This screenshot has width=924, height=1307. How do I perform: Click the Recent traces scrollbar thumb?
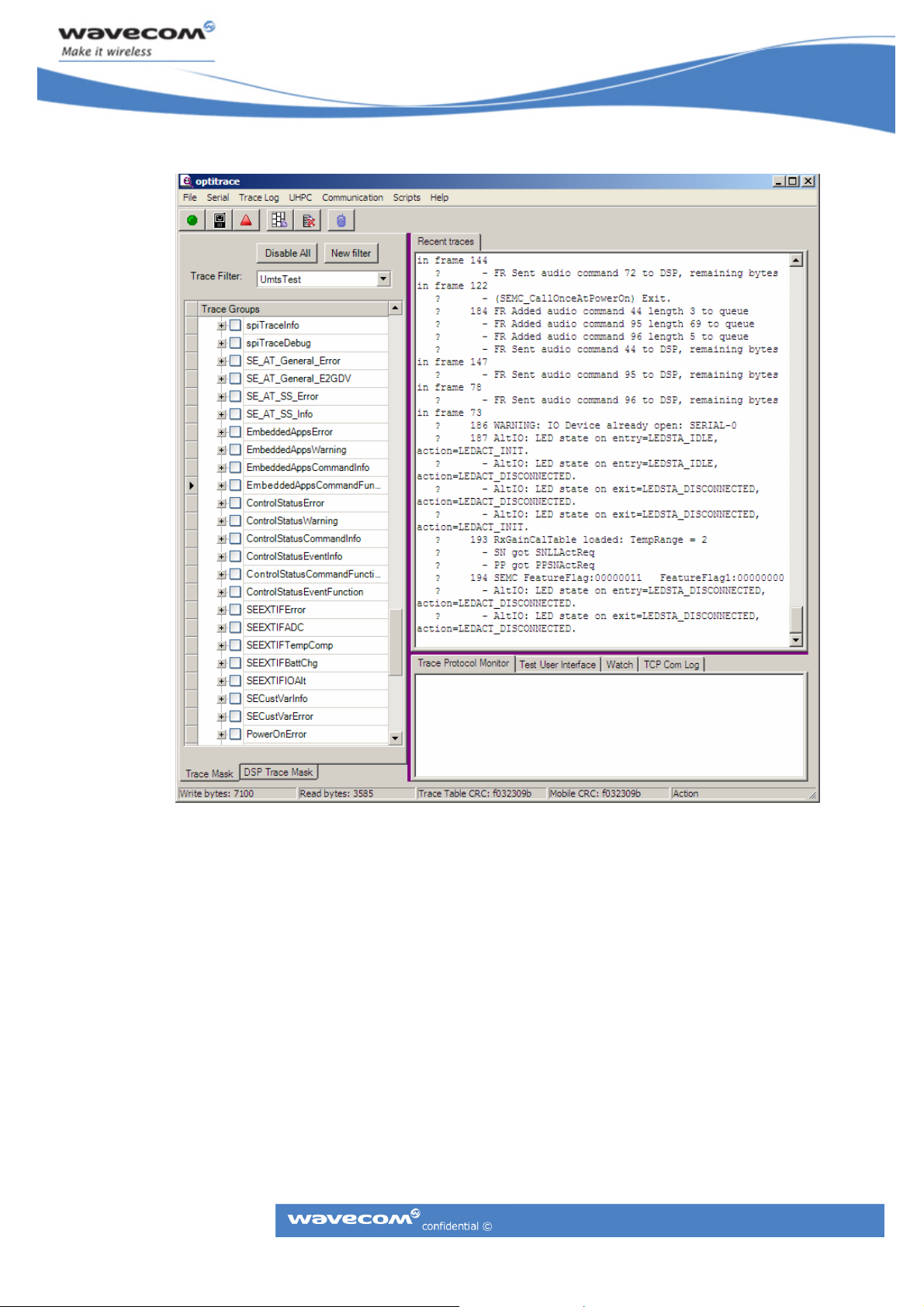pos(796,620)
